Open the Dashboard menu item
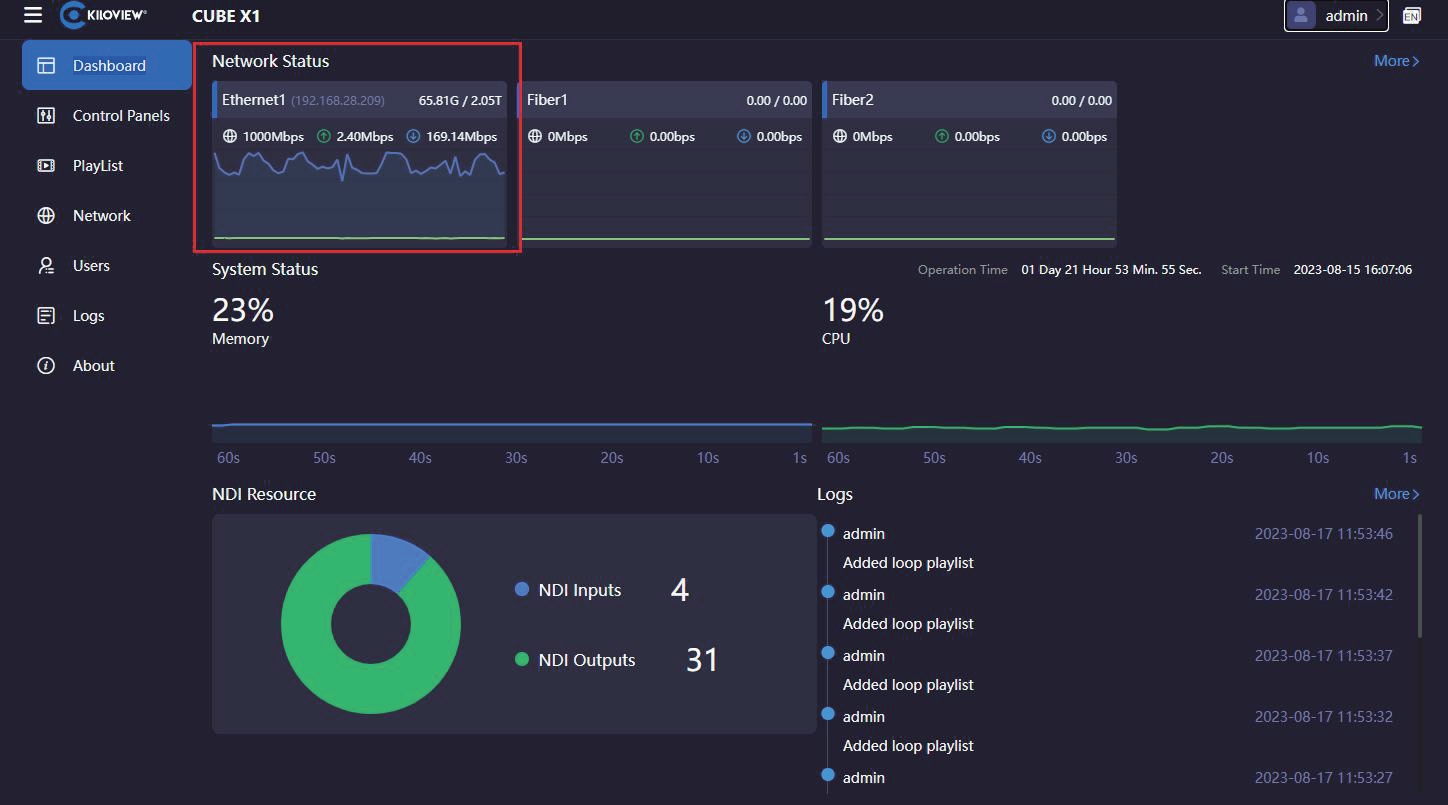Image resolution: width=1448 pixels, height=805 pixels. point(107,66)
